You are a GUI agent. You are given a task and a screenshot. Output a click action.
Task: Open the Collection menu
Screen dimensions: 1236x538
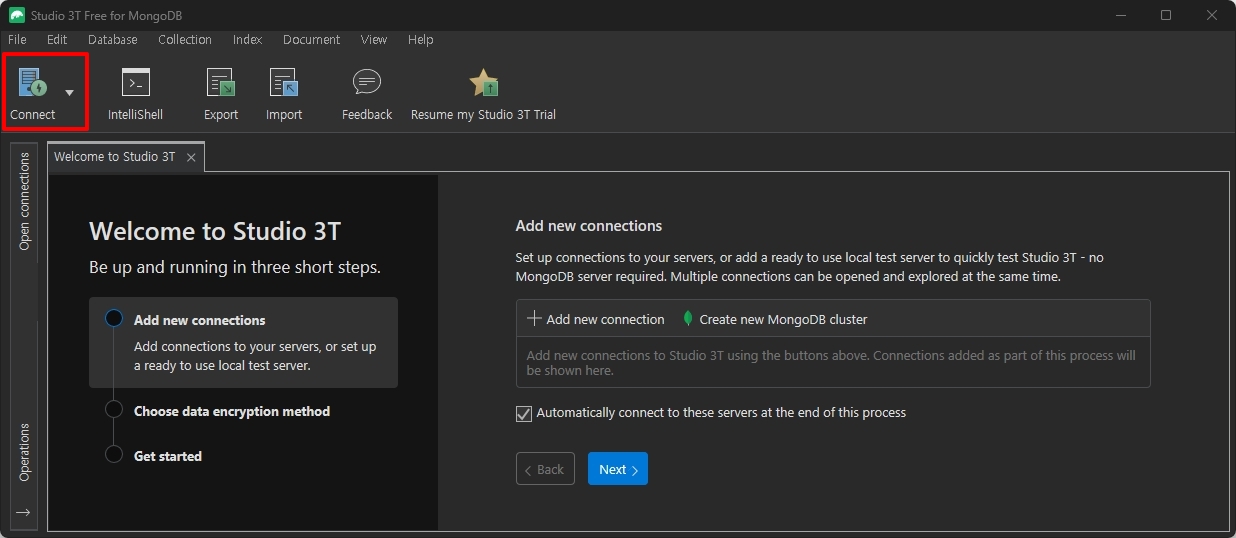pos(185,40)
